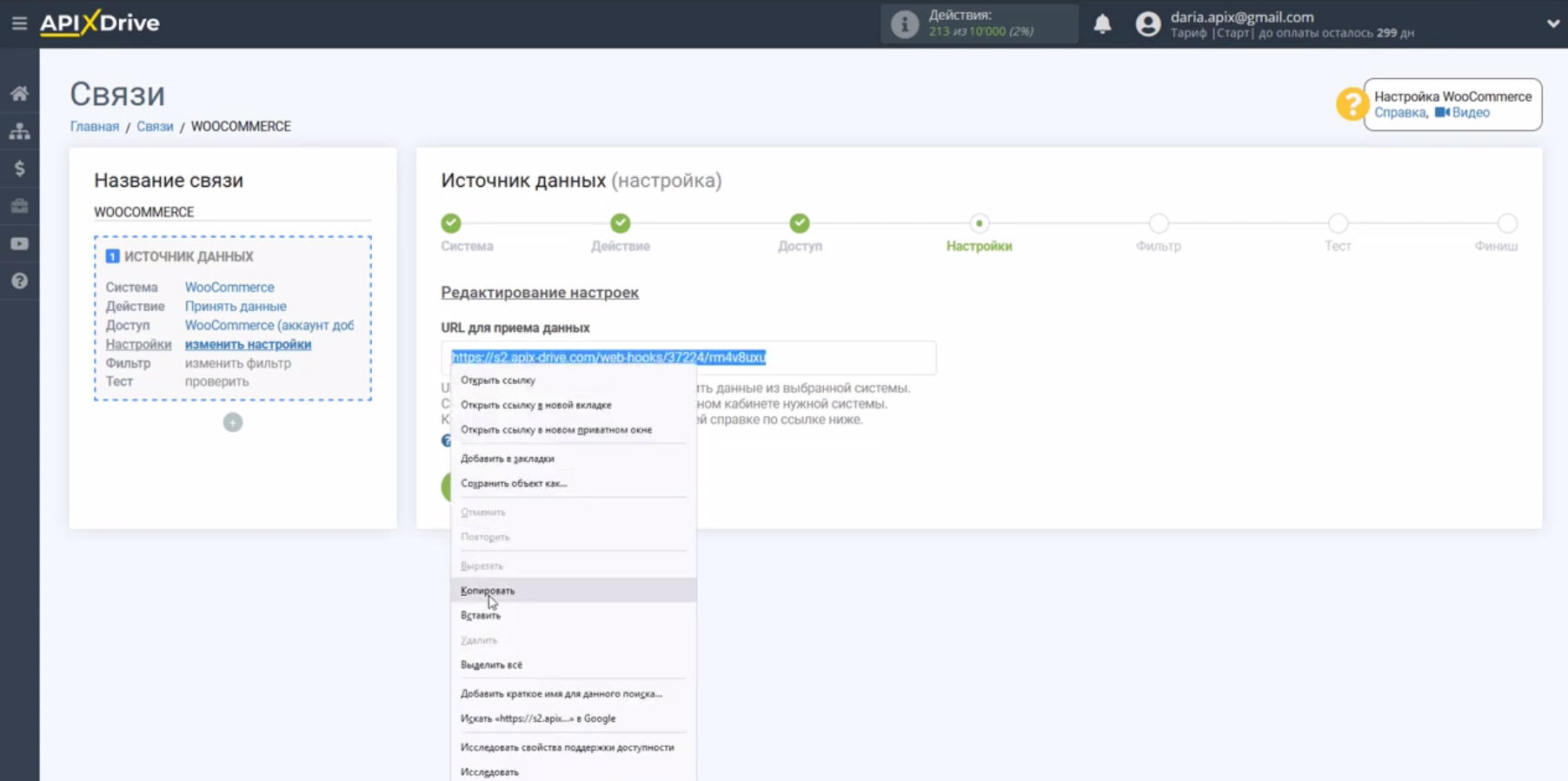Choose Копировать in context menu
This screenshot has width=1568, height=781.
point(574,590)
